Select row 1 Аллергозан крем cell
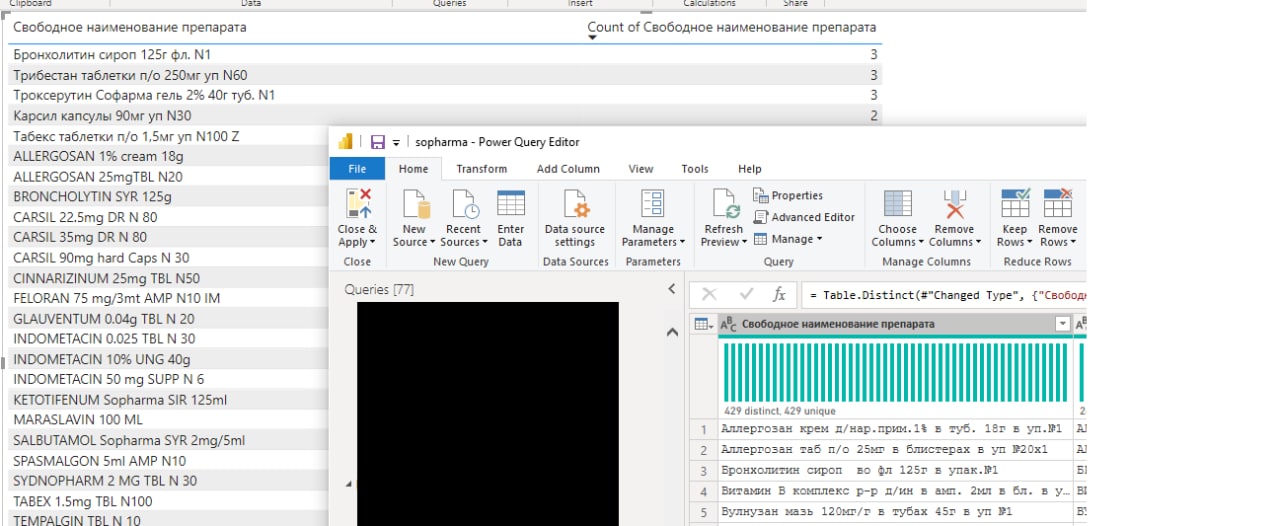The image size is (1280, 526). pyautogui.click(x=895, y=429)
